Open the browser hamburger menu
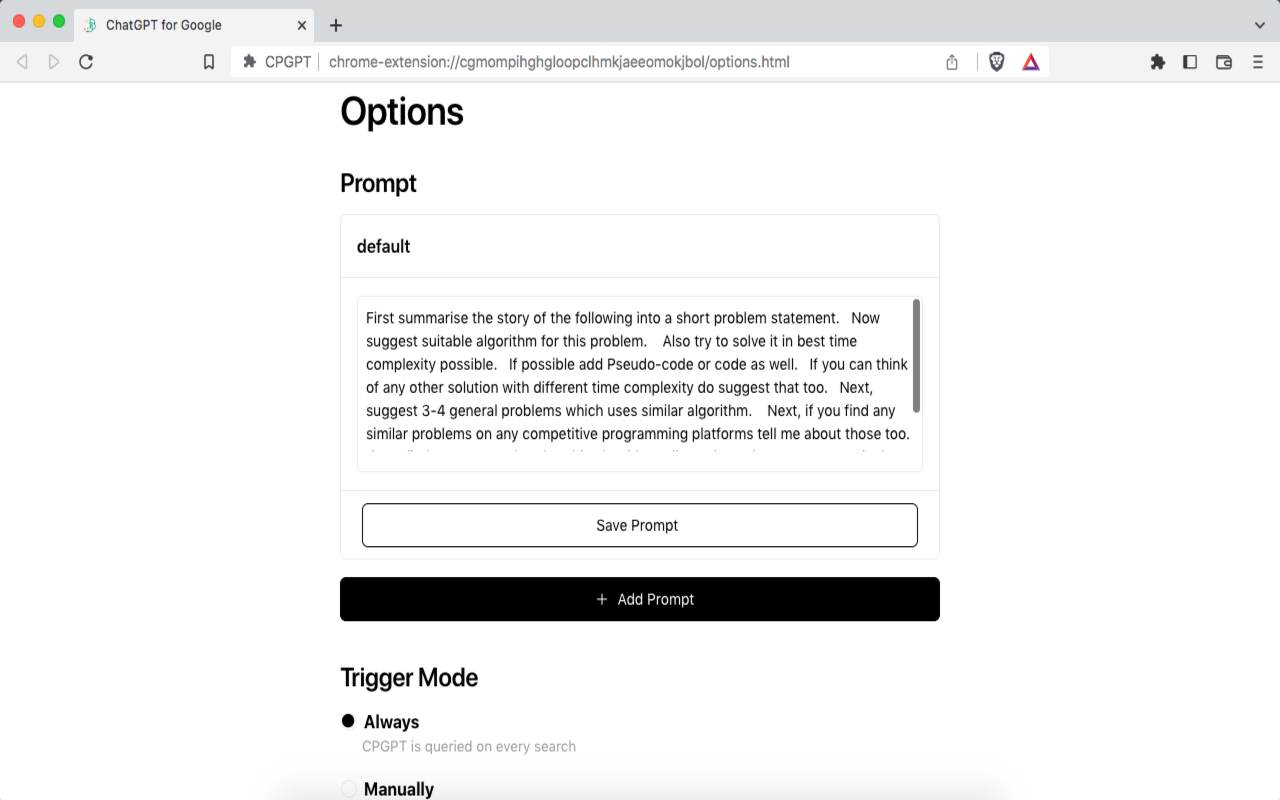Screen dimensions: 1280x800 [x=1258, y=61]
